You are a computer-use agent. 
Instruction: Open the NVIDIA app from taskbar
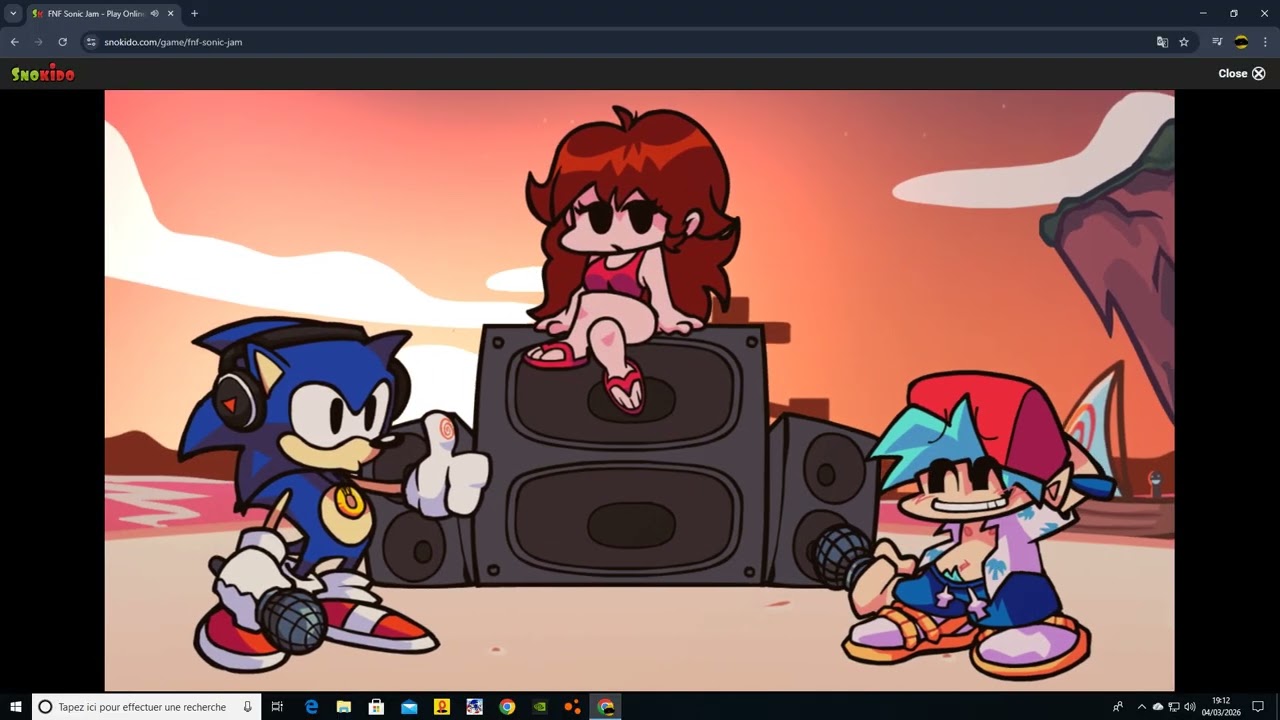540,707
